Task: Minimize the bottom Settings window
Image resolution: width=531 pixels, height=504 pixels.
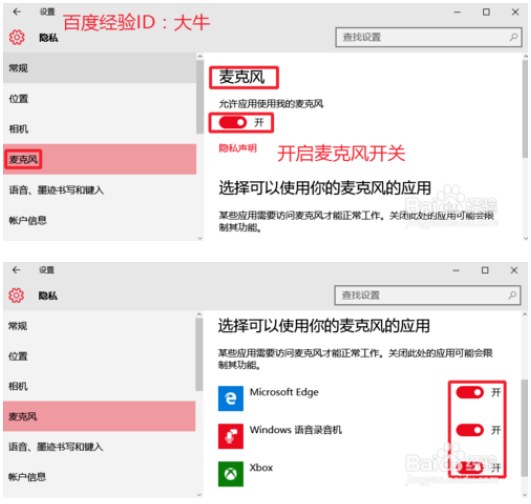Action: coord(456,270)
